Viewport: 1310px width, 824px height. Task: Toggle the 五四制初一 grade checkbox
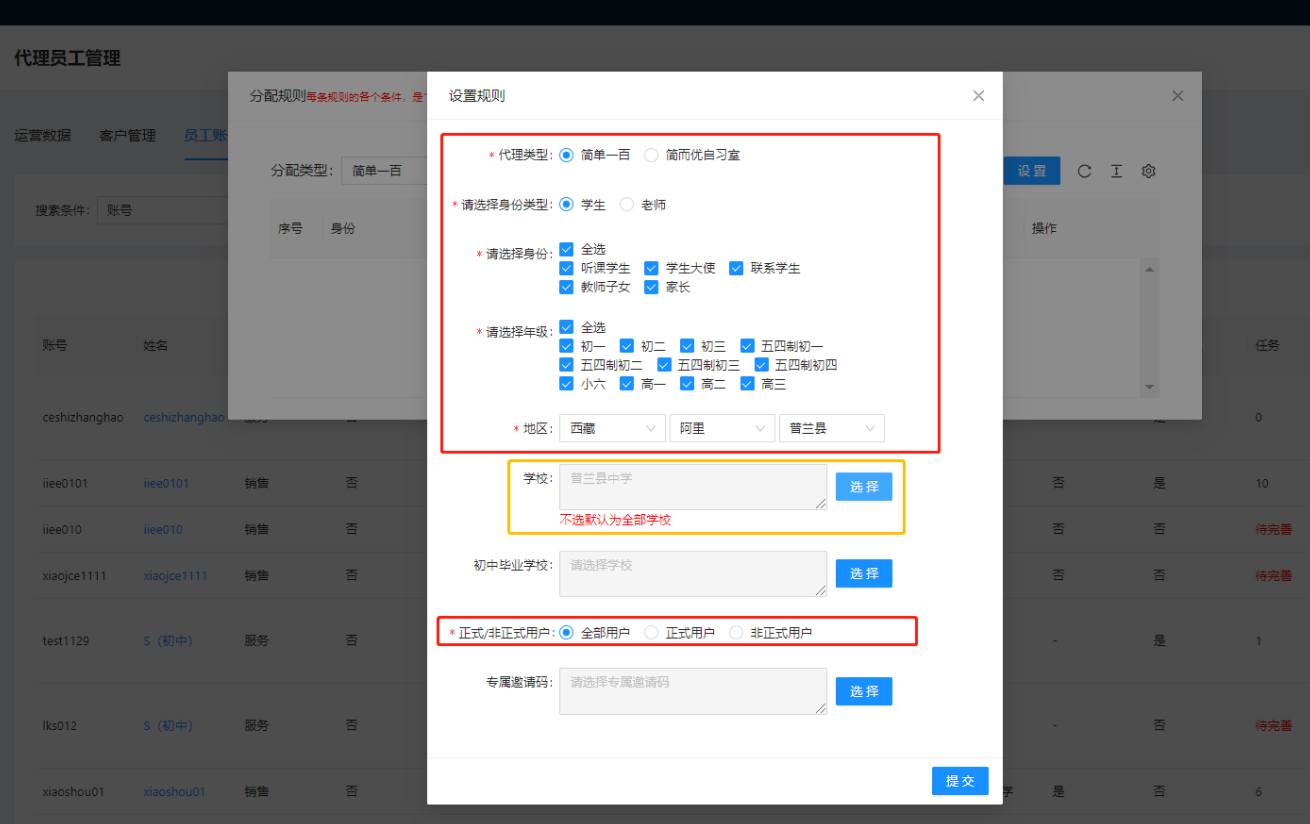(747, 346)
